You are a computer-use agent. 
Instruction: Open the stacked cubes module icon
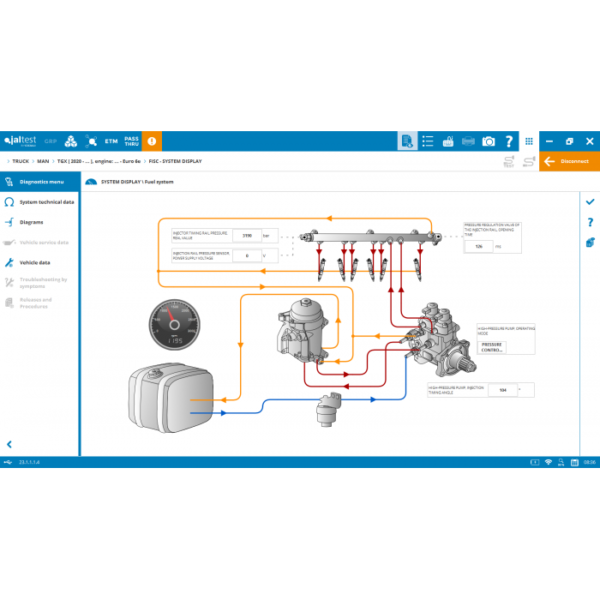point(71,141)
